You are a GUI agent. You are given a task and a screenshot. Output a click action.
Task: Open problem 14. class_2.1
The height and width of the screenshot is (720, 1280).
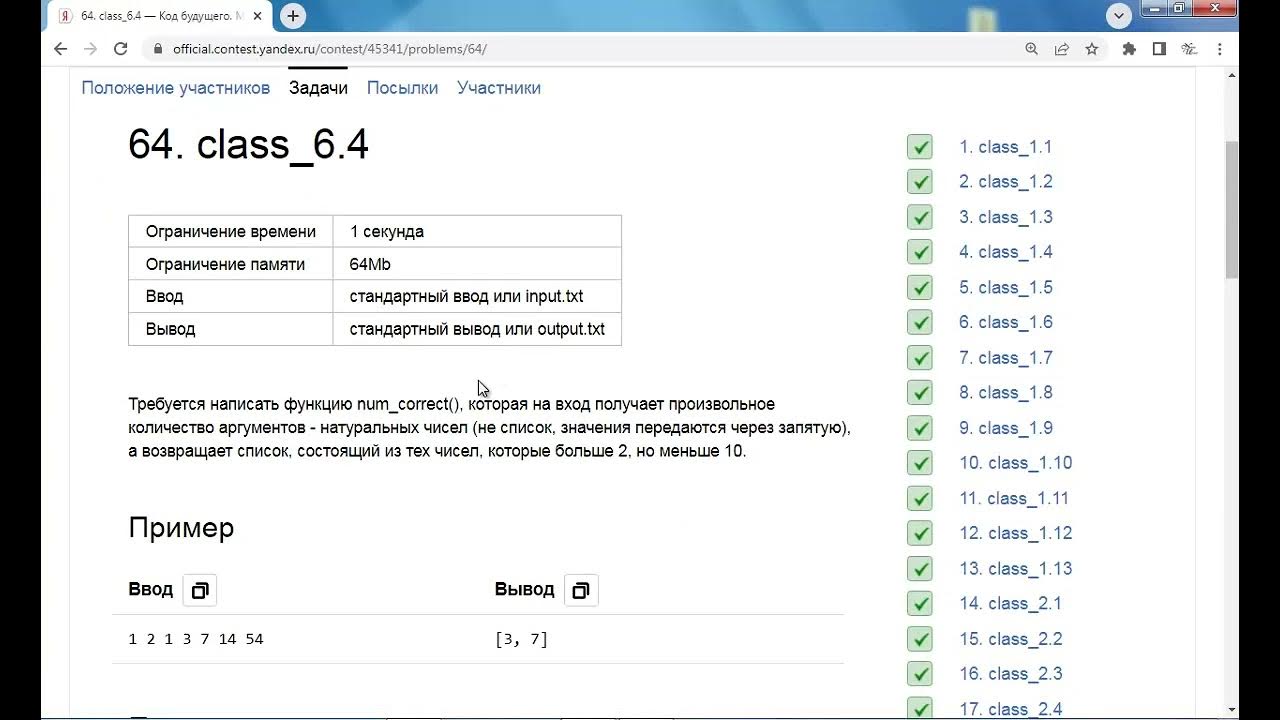click(1010, 604)
